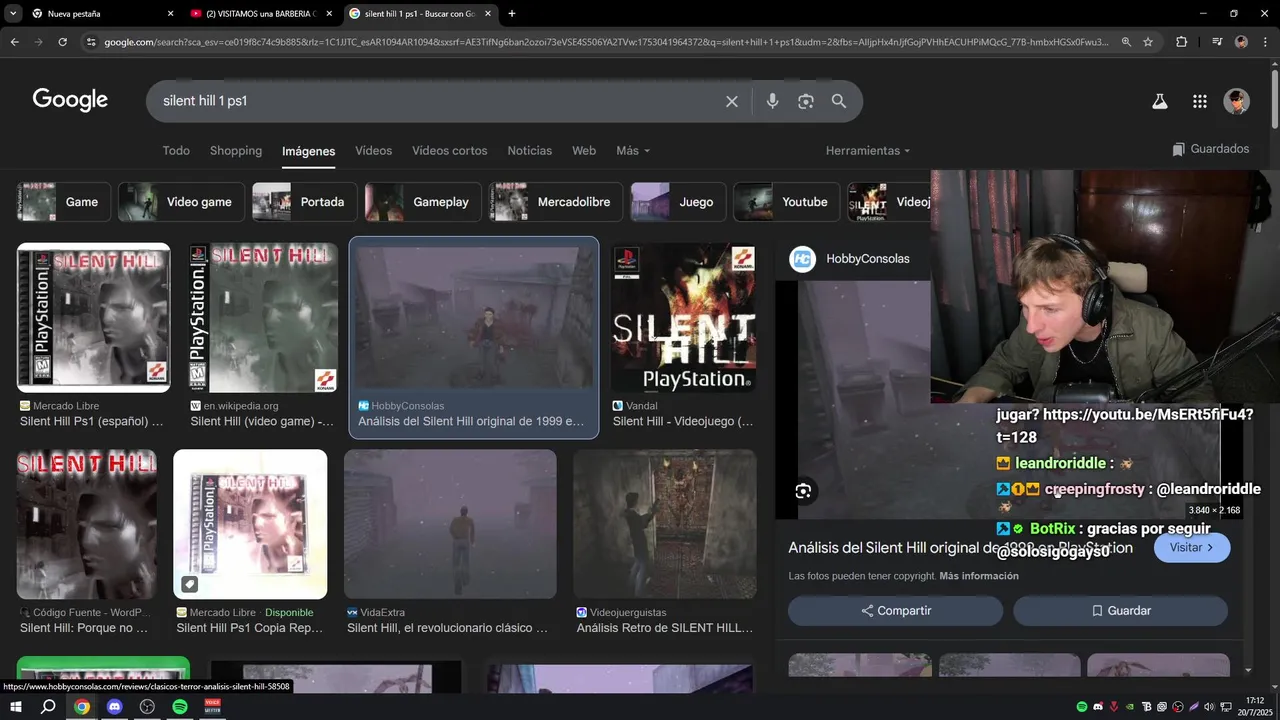Open the Google account profile picture

click(1237, 101)
